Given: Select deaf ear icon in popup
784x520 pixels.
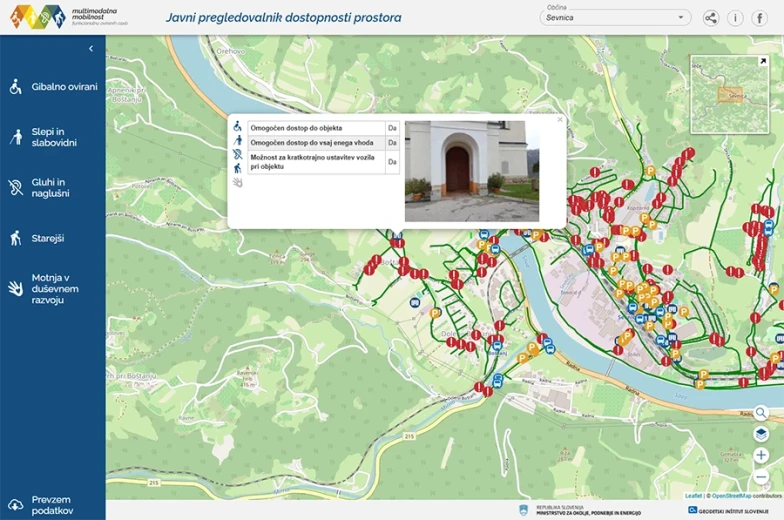Looking at the screenshot, I should (238, 155).
